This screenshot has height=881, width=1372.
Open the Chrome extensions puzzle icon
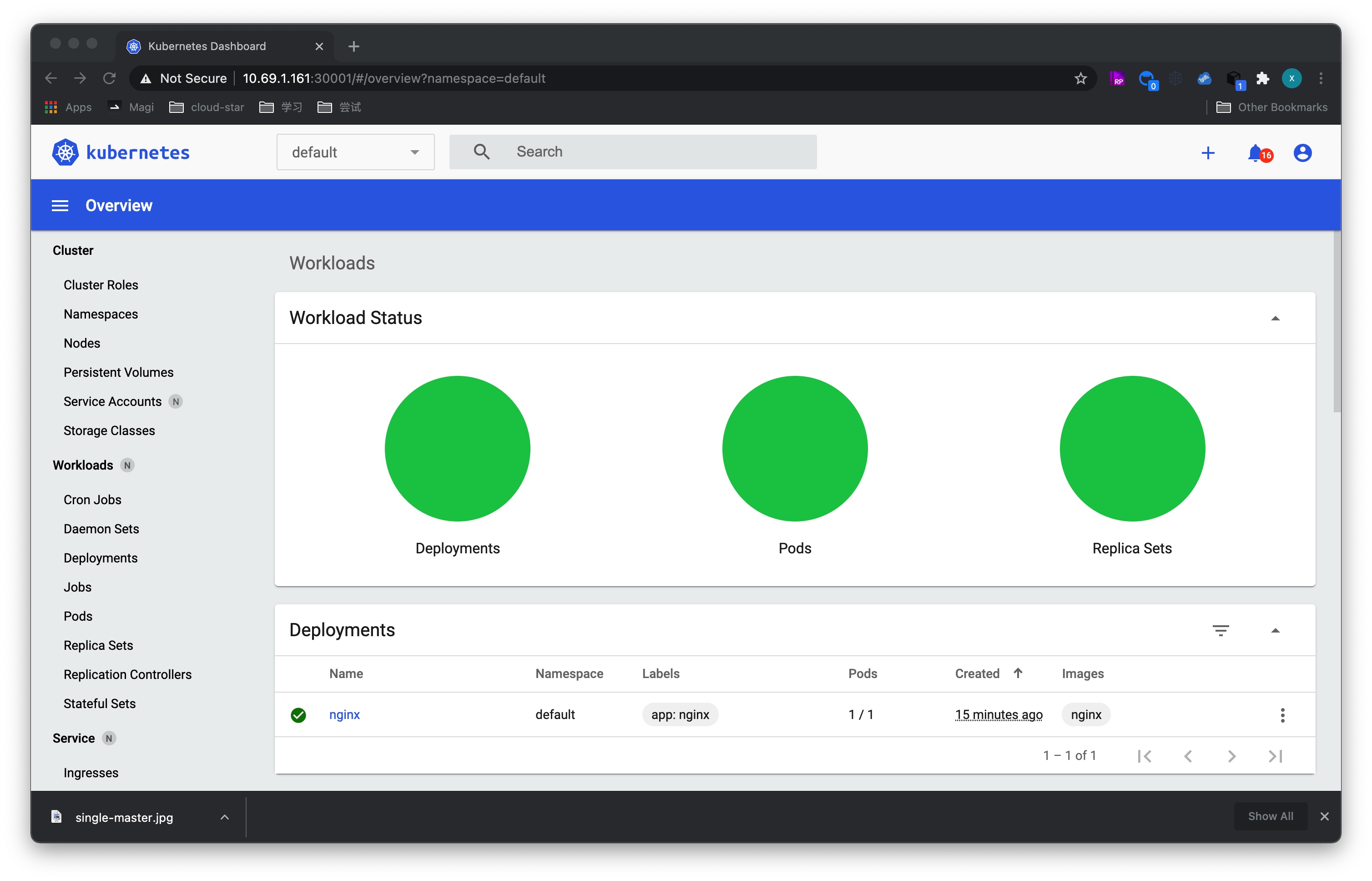(x=1263, y=78)
